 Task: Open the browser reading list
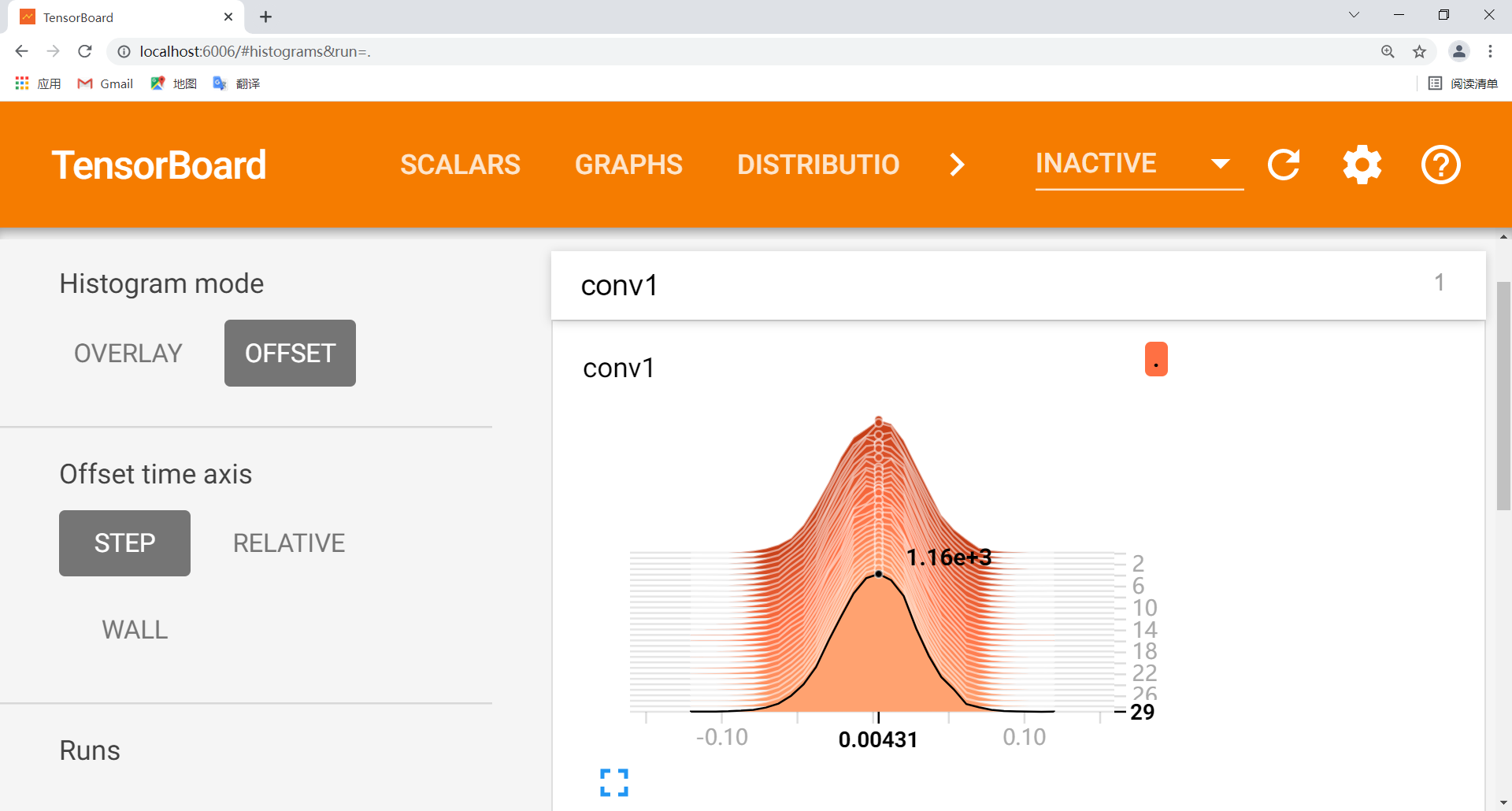pyautogui.click(x=1462, y=83)
